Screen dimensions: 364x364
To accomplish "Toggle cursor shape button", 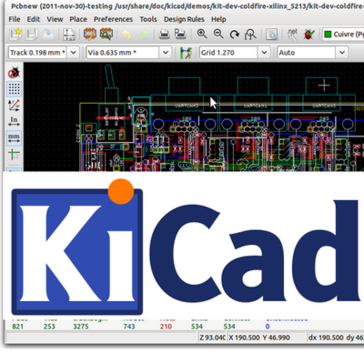I will 14,154.
